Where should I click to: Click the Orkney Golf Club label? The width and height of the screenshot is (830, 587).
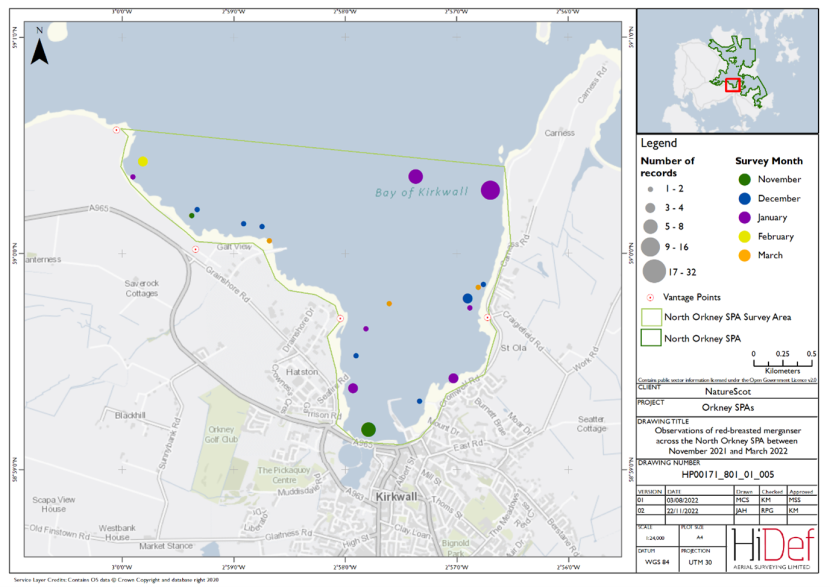tap(222, 434)
